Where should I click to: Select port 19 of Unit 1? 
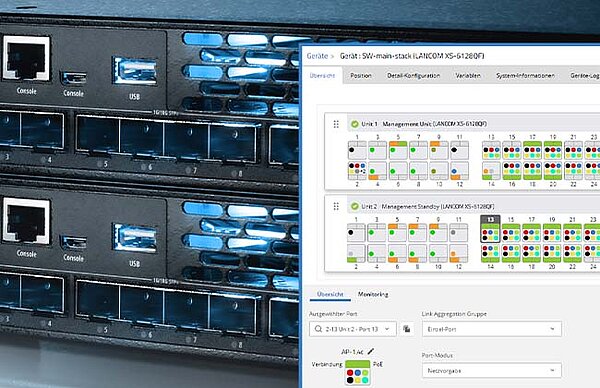pyautogui.click(x=553, y=150)
